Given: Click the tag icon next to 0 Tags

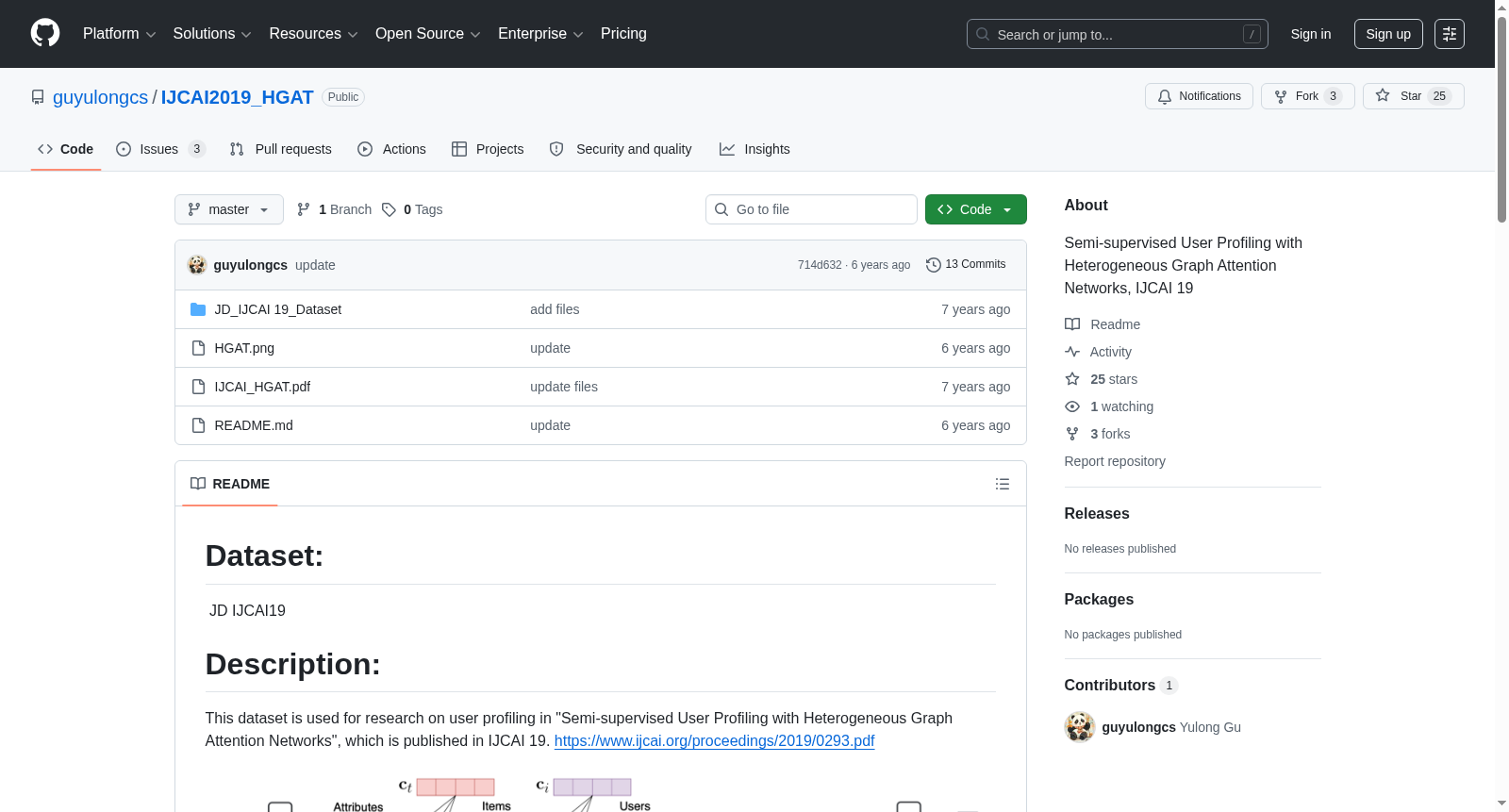Looking at the screenshot, I should 390,209.
